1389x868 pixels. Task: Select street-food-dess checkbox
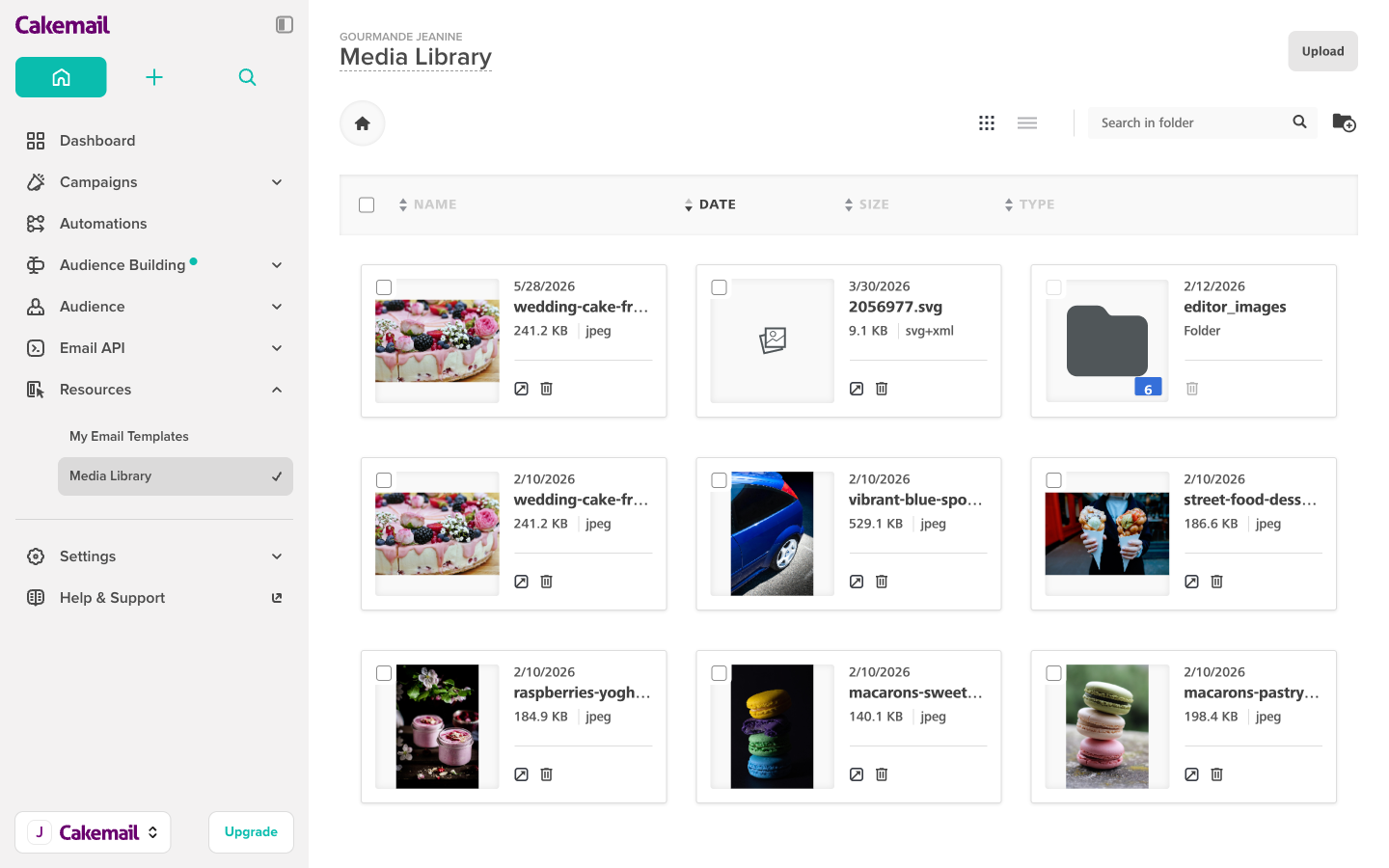click(1054, 480)
